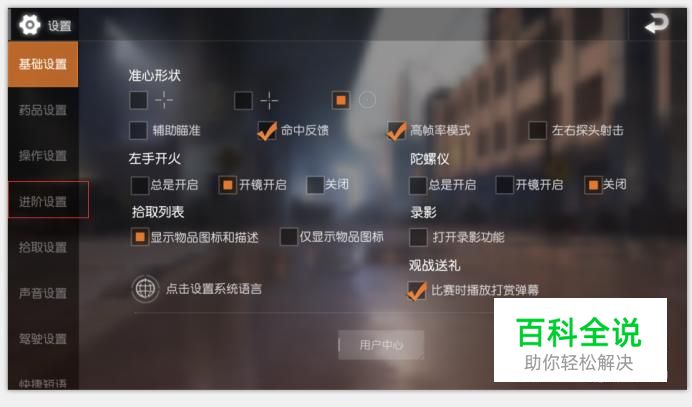This screenshot has width=692, height=407.
Task: Click the 百科全说 watermark logo
Action: point(580,340)
